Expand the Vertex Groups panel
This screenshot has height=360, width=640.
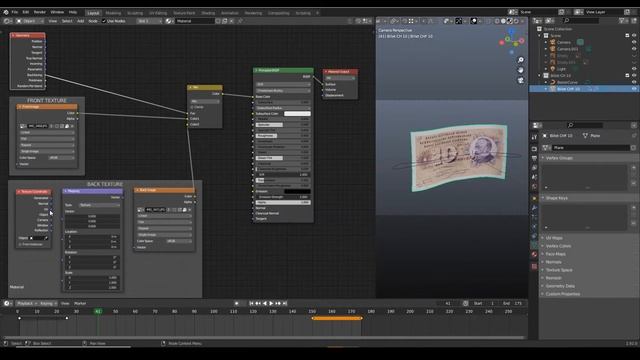[559, 158]
